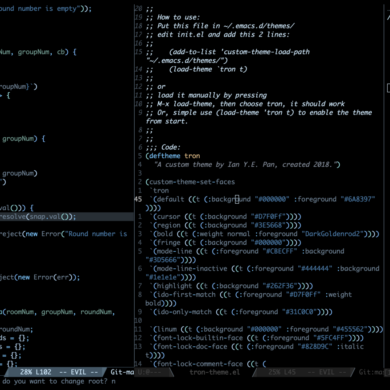
Task: Click the "`(fringe" face definition line
Action: 225,243
